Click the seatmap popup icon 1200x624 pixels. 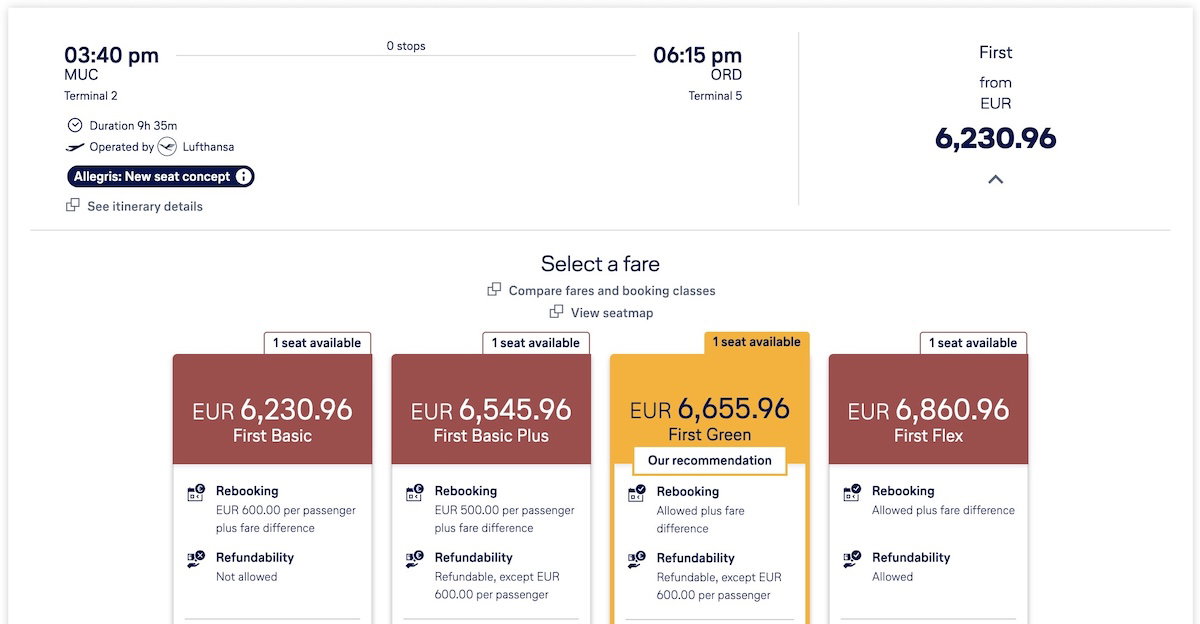point(556,313)
